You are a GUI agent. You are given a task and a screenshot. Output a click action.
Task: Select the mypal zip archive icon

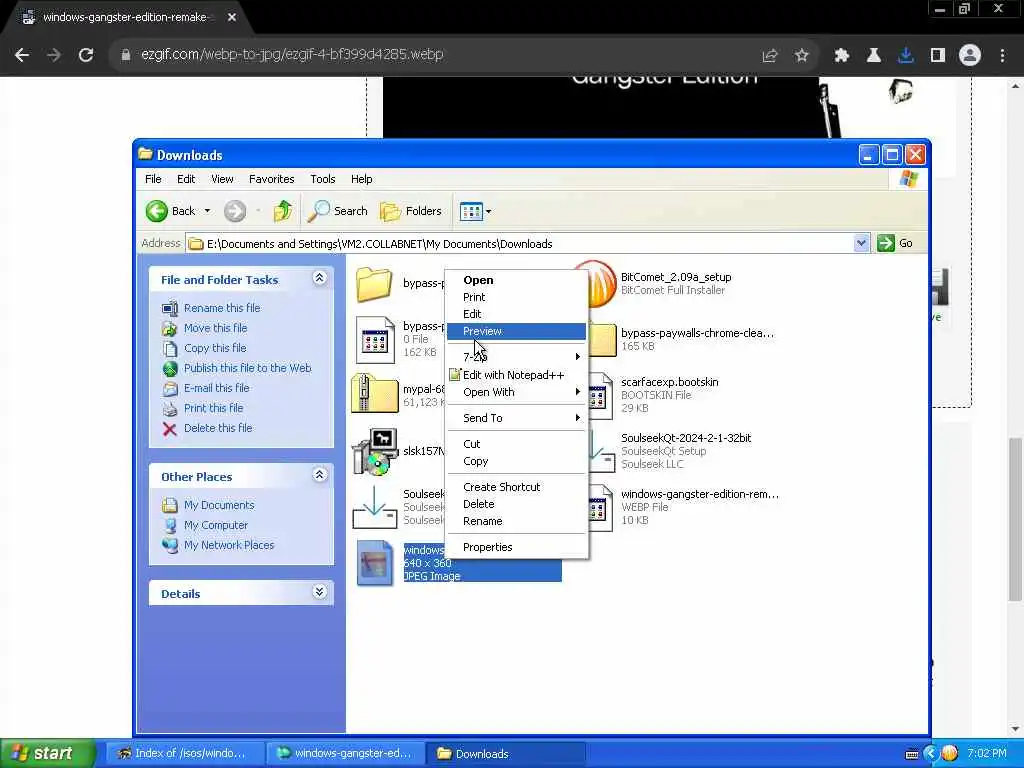coord(375,393)
